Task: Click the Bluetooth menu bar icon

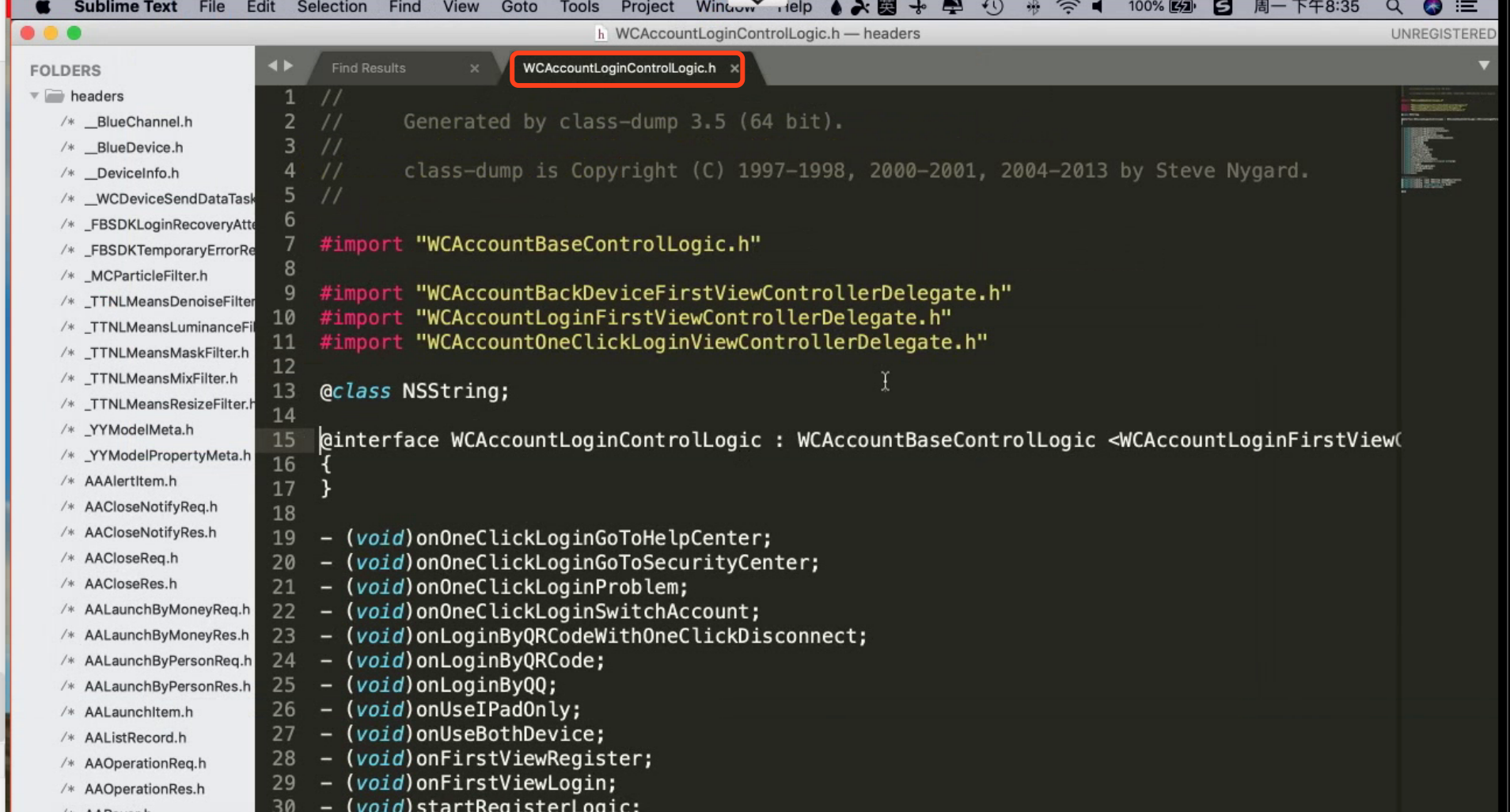Action: [x=1033, y=7]
